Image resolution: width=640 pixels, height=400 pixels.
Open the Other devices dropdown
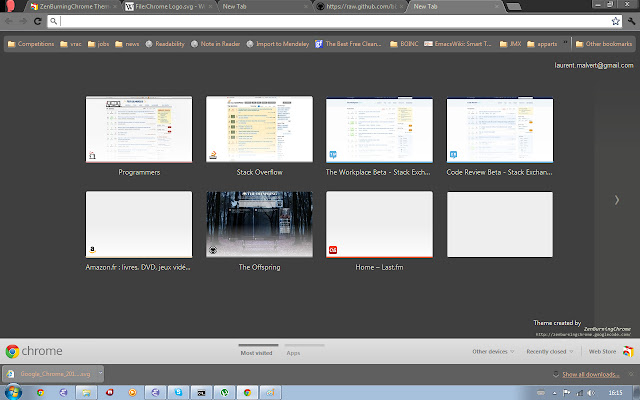point(493,351)
